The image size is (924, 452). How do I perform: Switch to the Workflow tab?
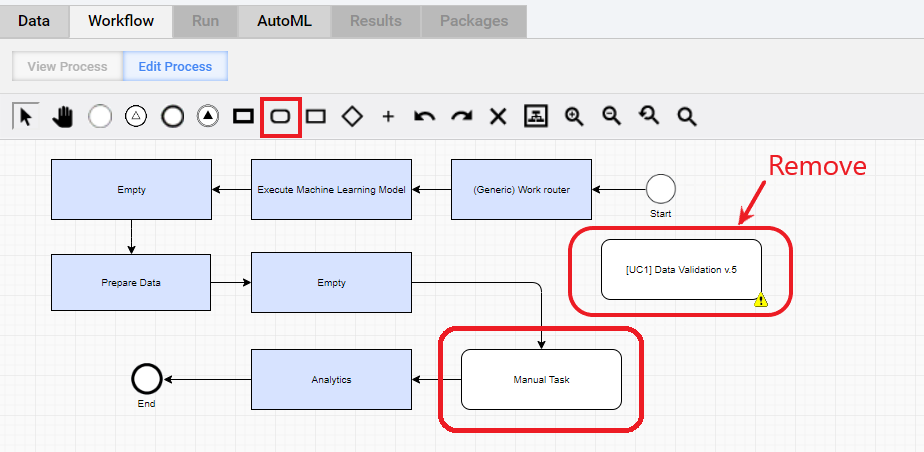[121, 21]
